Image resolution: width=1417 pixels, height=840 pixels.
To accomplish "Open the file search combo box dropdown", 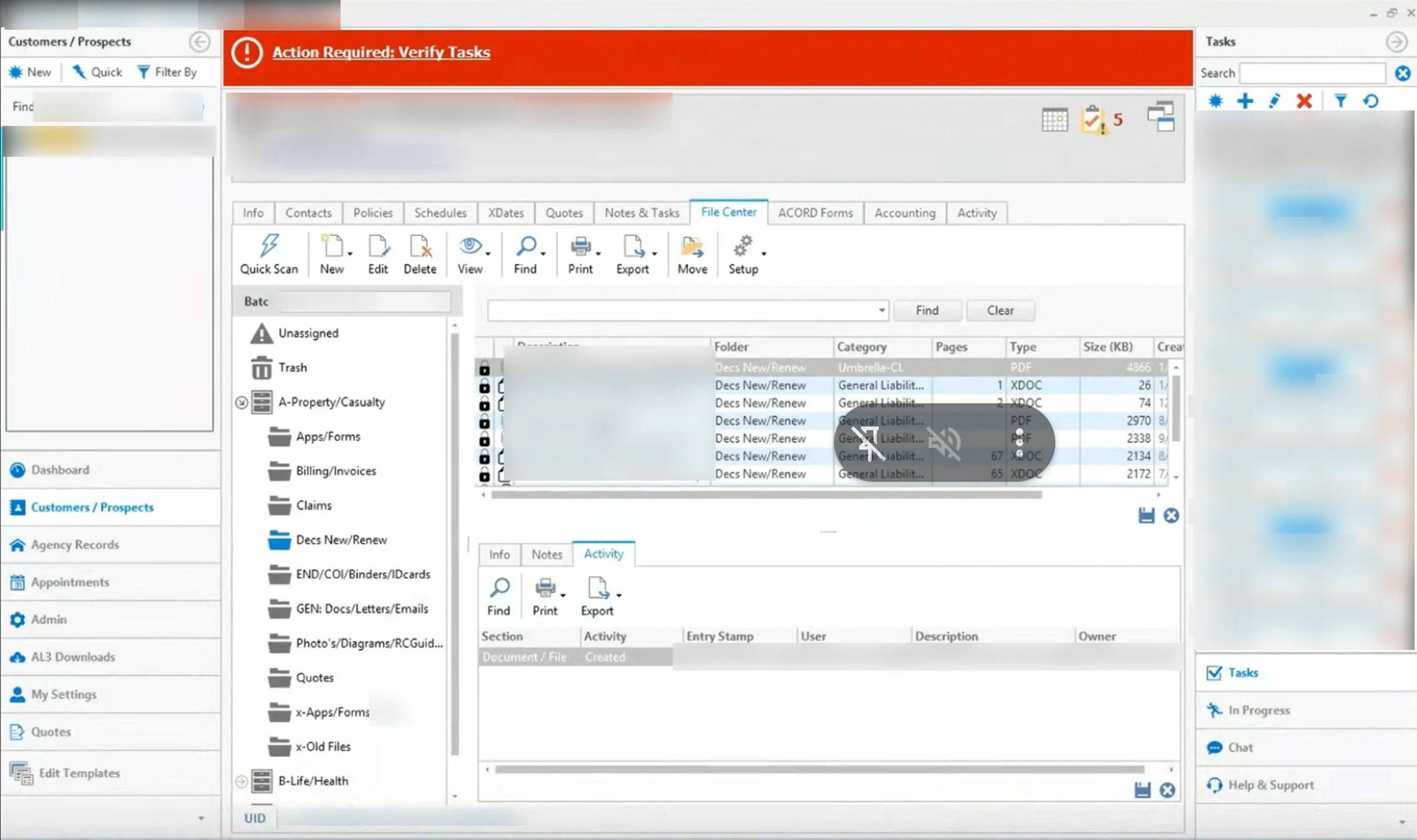I will pos(881,310).
